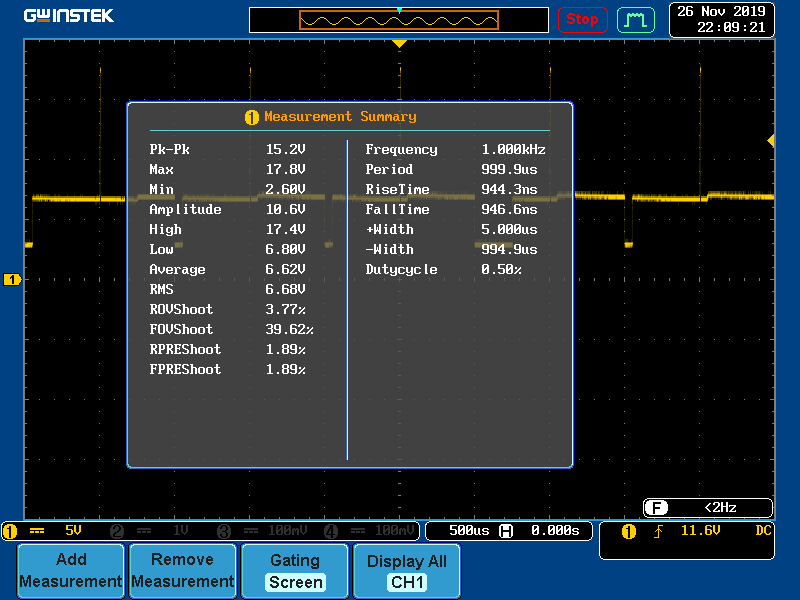
Task: Click the Min value 2.60V
Action: click(x=285, y=189)
